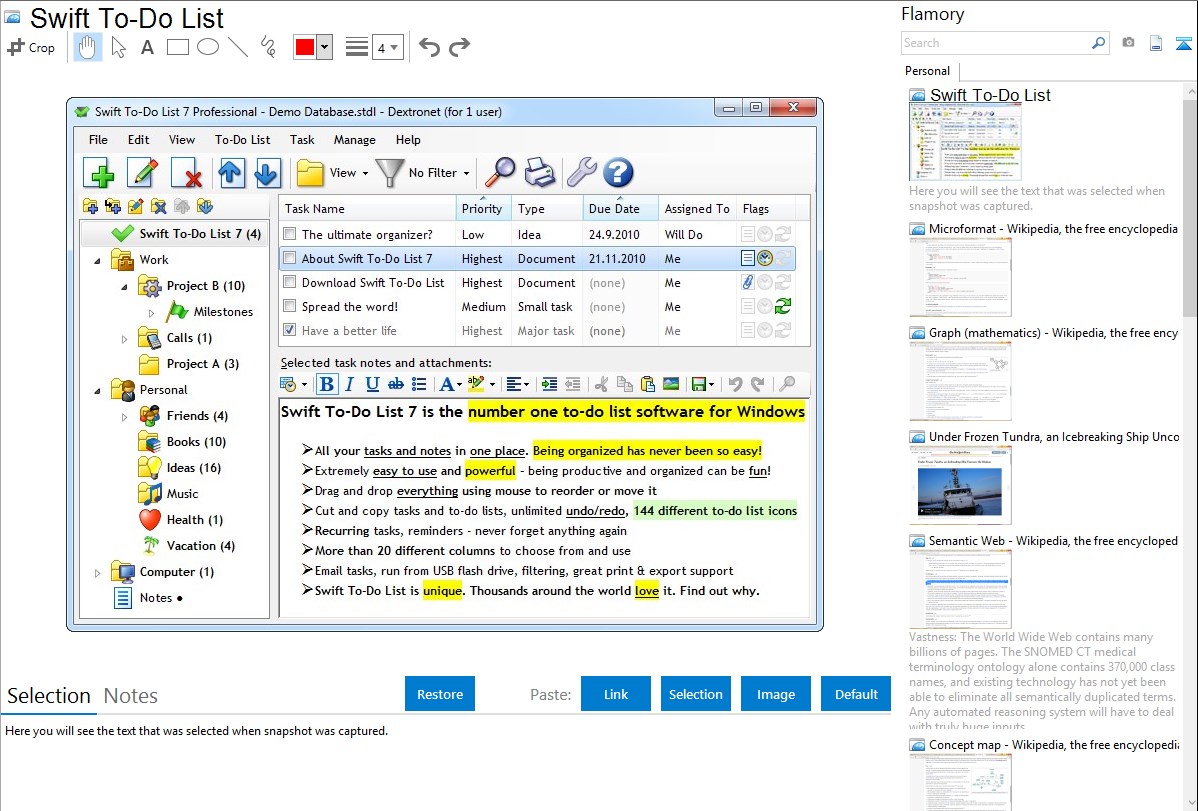This screenshot has height=811, width=1198.
Task: Click the Graph (mathematics) snapshot title
Action: (1054, 333)
